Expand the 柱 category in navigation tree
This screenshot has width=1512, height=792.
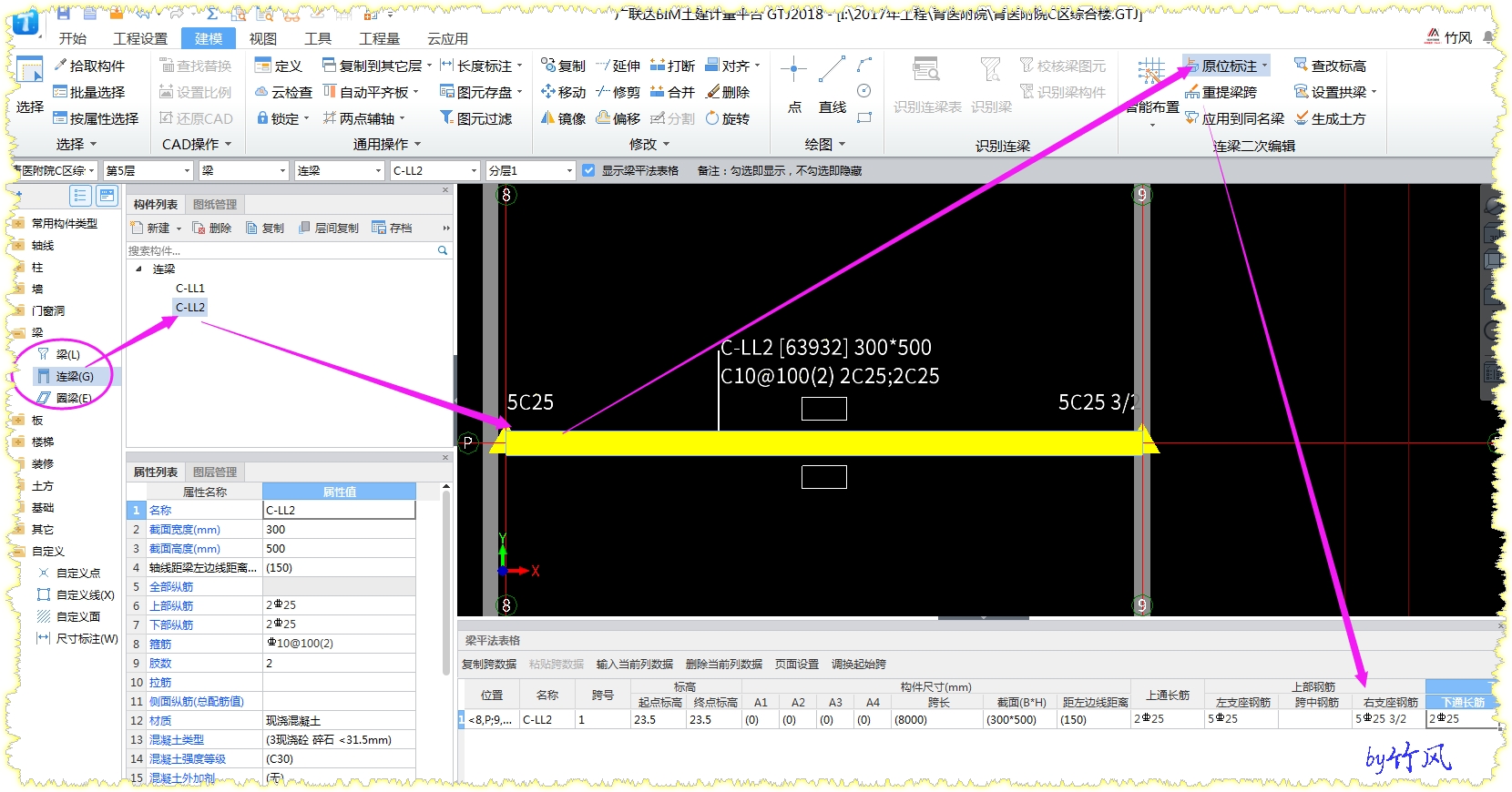tap(17, 268)
